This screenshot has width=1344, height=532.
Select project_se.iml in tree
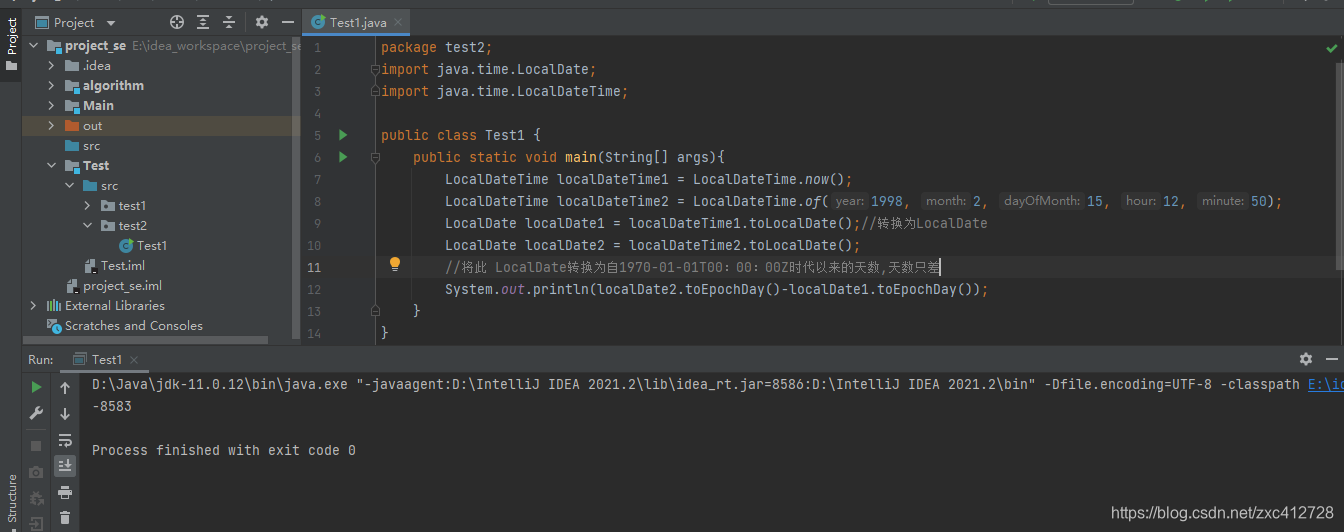tap(113, 286)
